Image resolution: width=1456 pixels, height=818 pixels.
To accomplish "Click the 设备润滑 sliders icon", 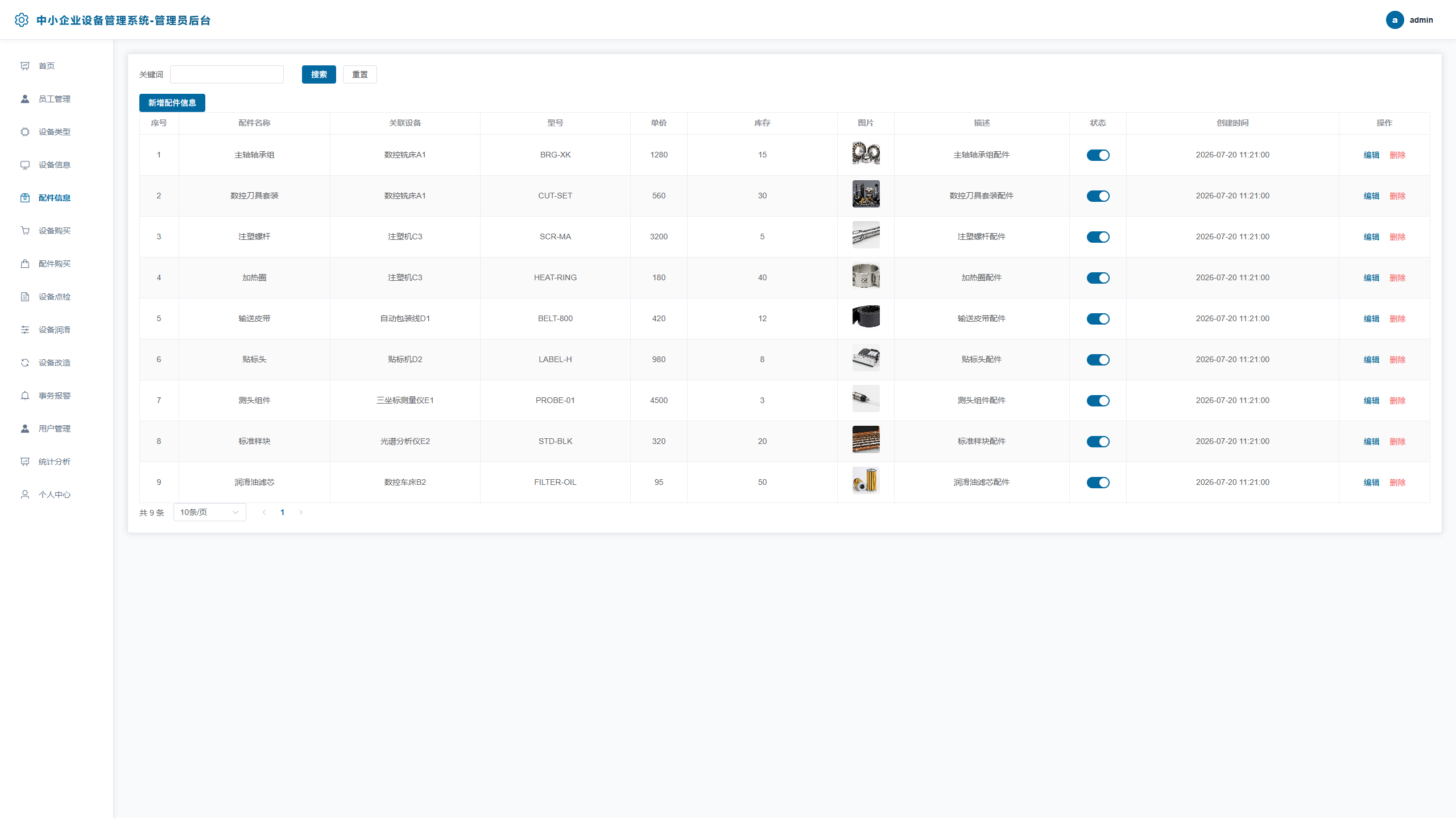I will click(x=25, y=330).
